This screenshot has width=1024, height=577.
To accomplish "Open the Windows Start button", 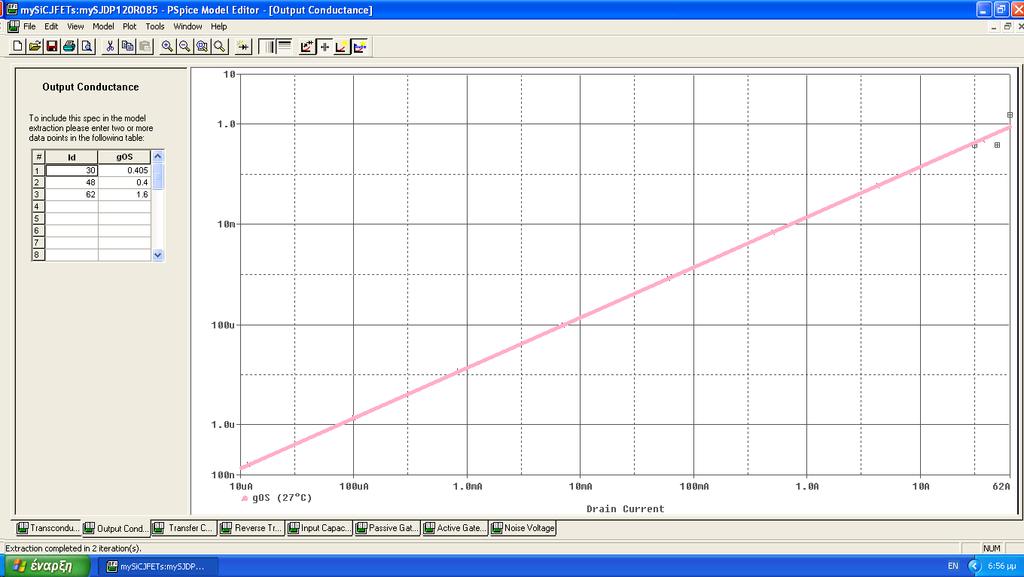I will click(46, 566).
